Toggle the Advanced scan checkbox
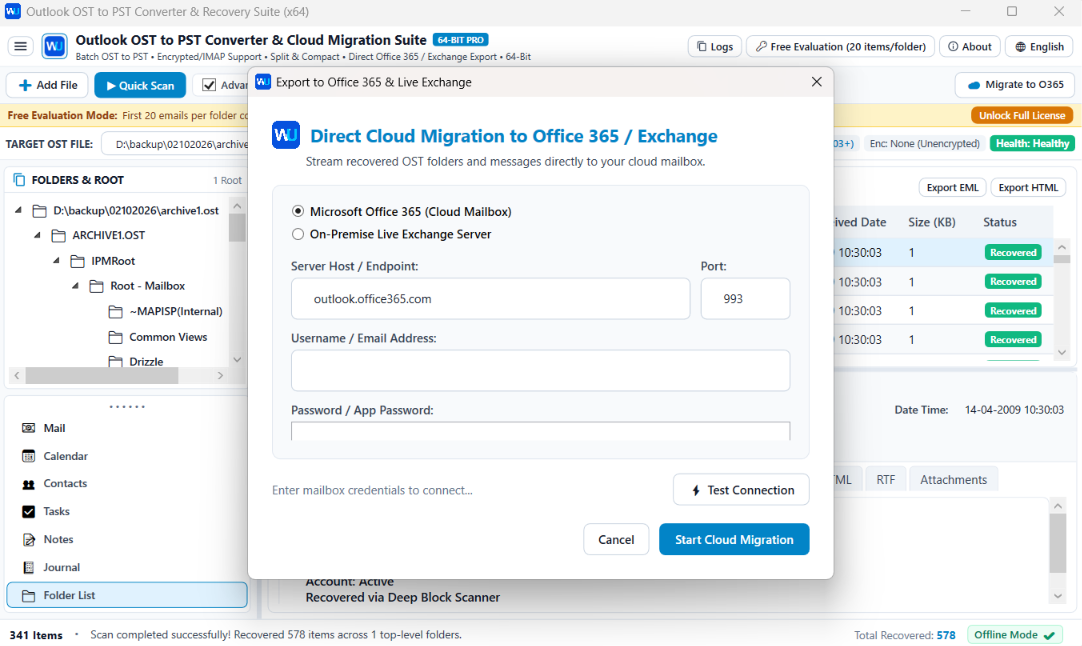This screenshot has height=646, width=1082. point(208,85)
